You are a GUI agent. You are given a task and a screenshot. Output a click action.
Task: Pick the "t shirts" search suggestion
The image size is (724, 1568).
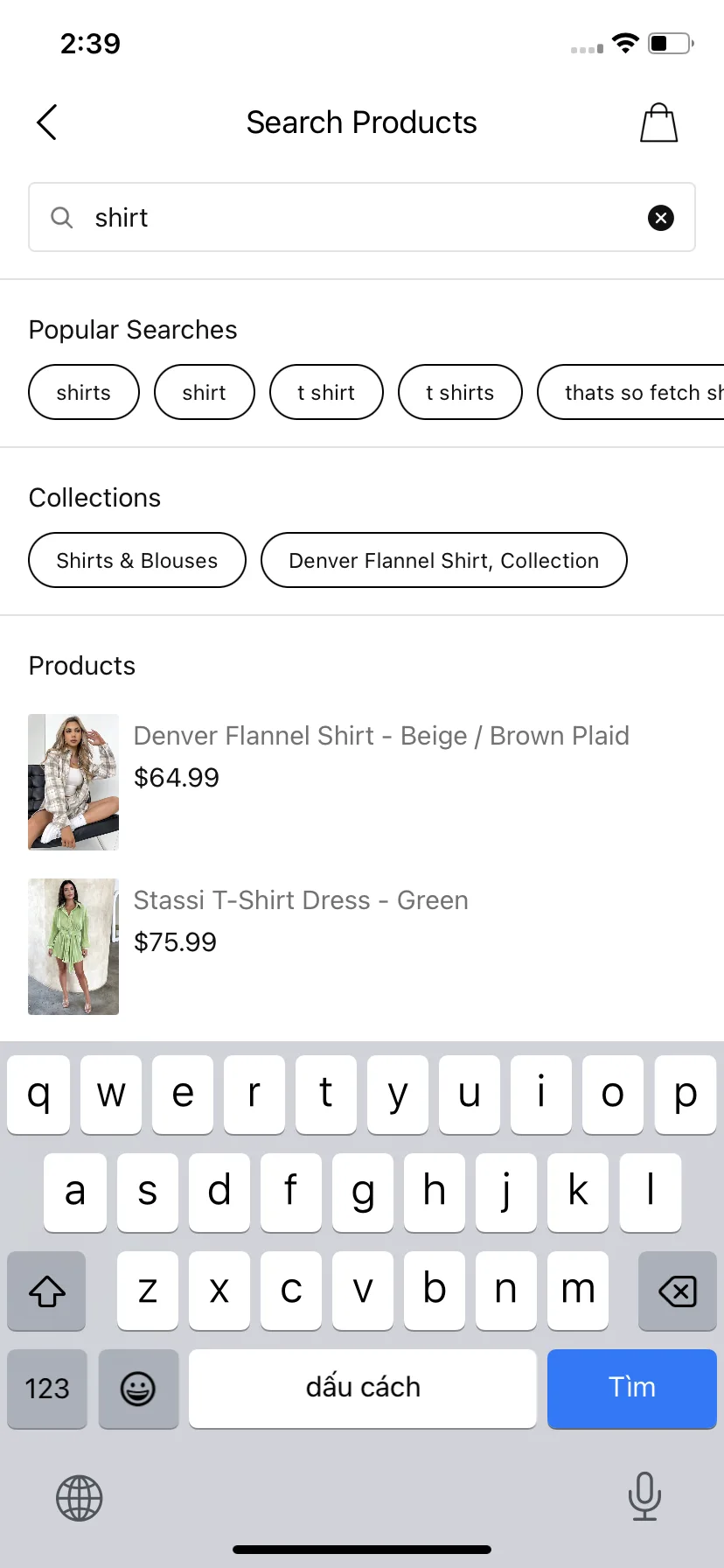[x=460, y=392]
